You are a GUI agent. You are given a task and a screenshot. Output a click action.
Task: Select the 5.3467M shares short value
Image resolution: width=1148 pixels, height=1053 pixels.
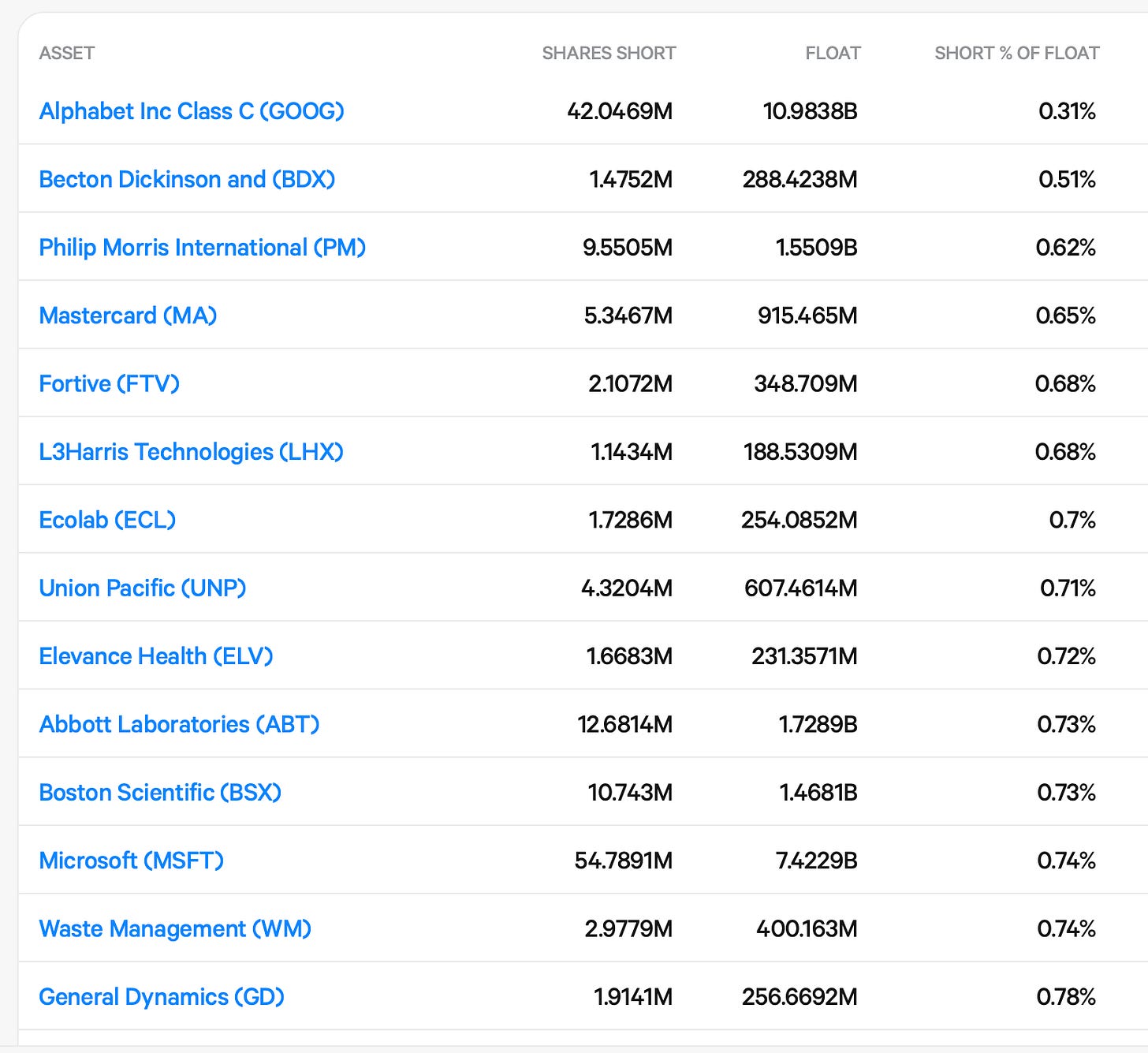(x=628, y=316)
